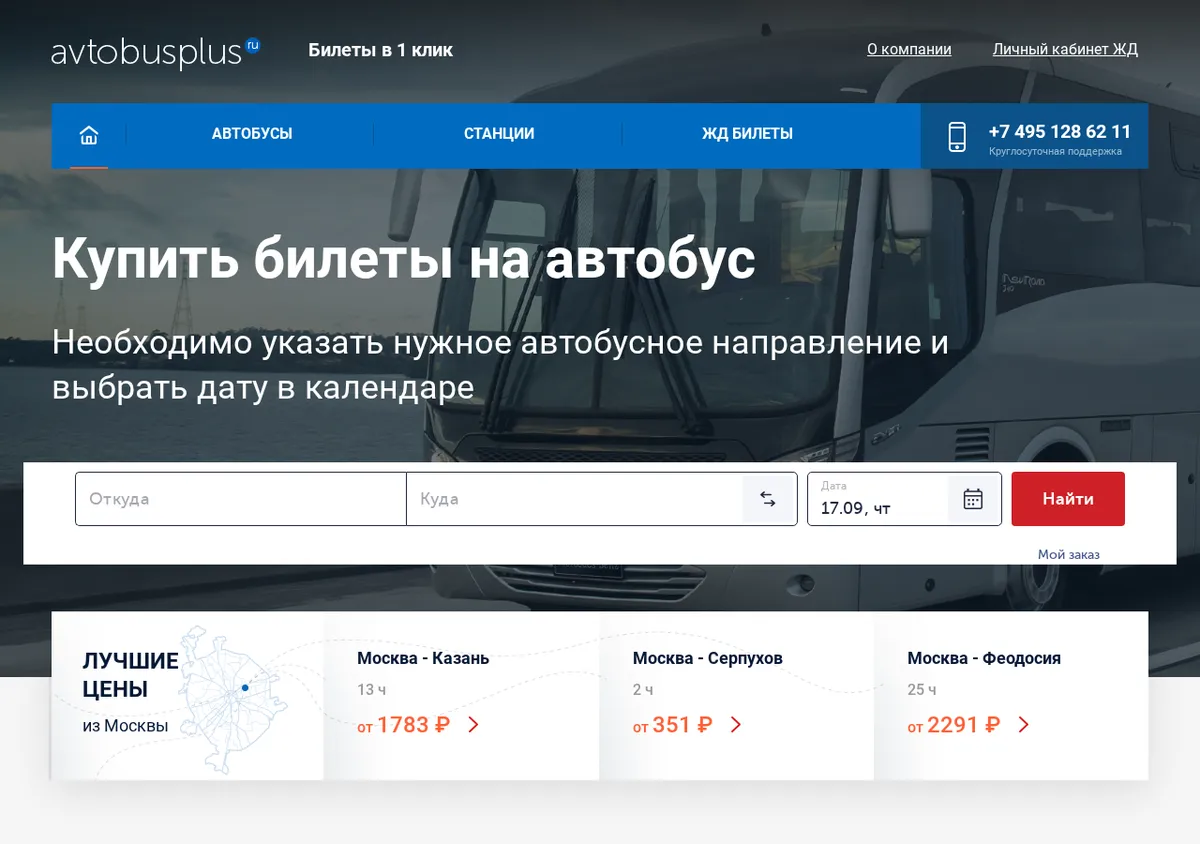Screen dimensions: 1200x844
Task: Open the calendar icon in date field
Action: point(973,499)
